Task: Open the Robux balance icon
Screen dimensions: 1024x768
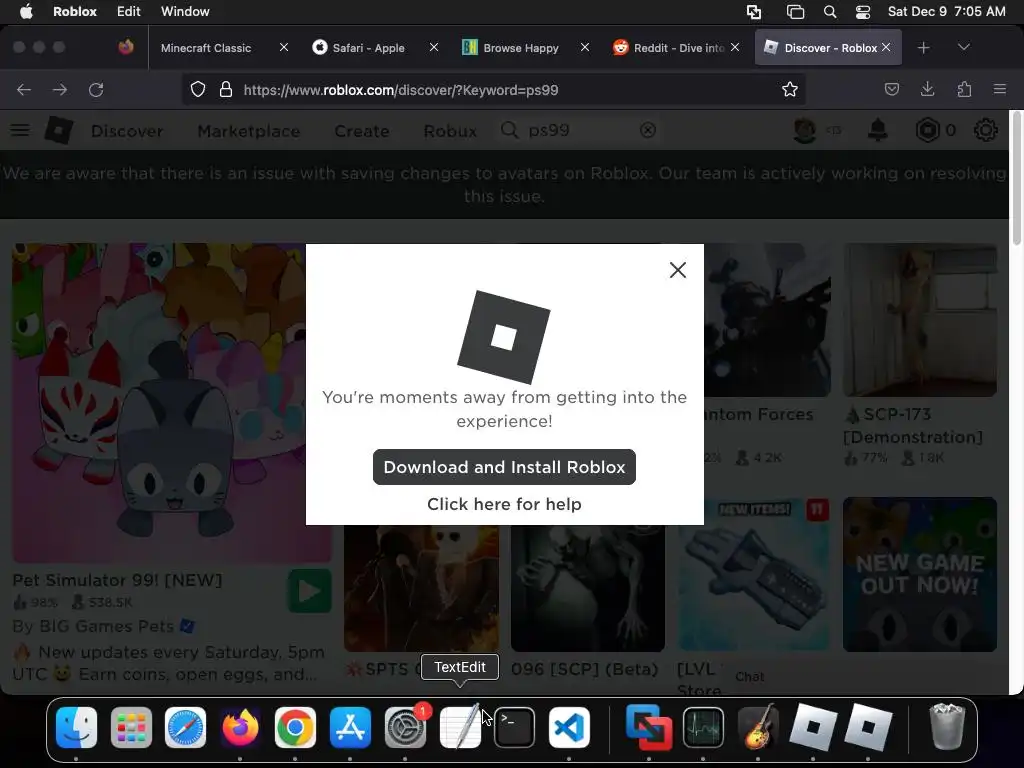Action: point(927,131)
